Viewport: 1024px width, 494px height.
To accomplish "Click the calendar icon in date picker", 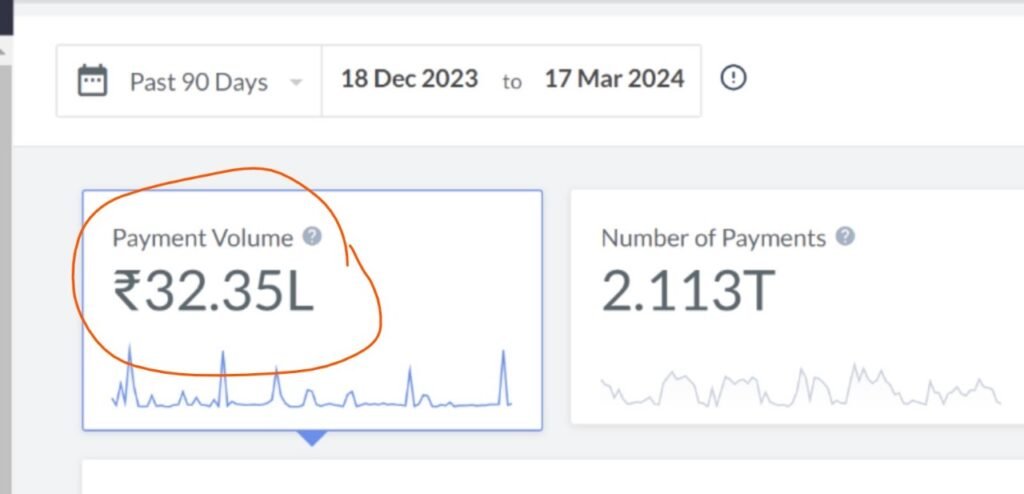I will pos(93,80).
